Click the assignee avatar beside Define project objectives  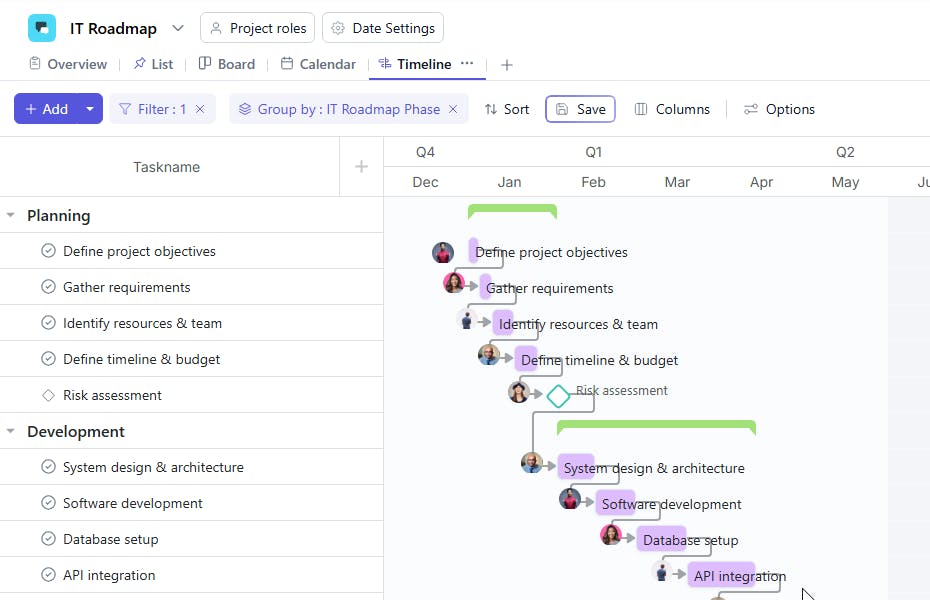tap(443, 252)
